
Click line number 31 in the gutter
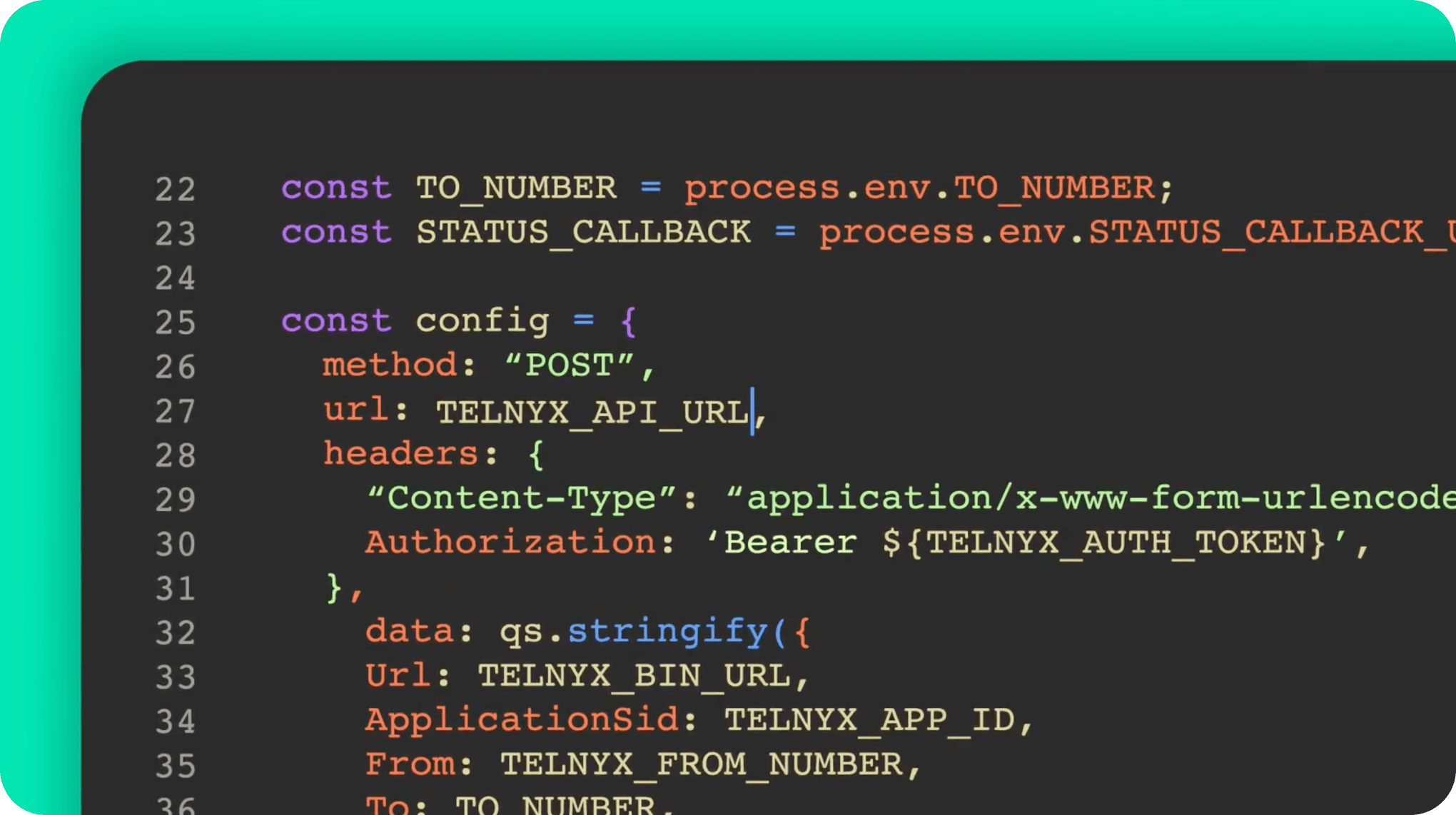point(176,588)
